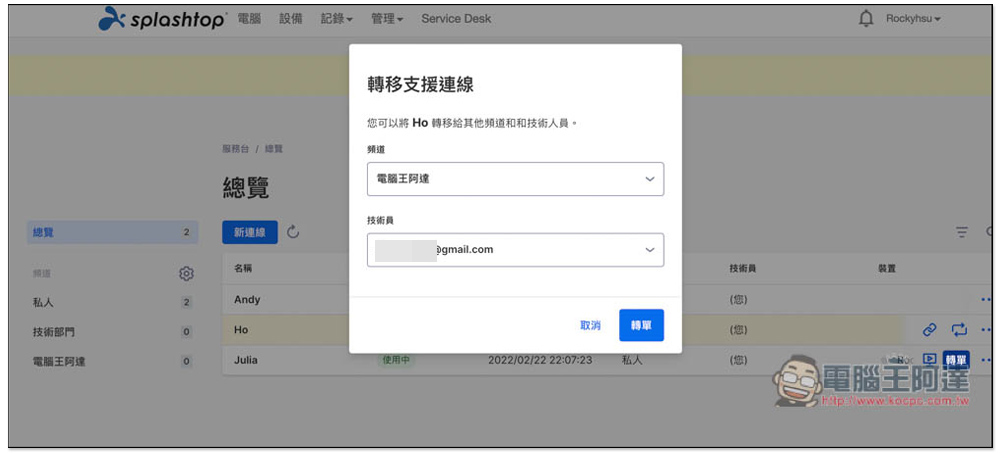Open the 技術員 technician dropdown
Image resolution: width=1000 pixels, height=453 pixels.
(515, 250)
